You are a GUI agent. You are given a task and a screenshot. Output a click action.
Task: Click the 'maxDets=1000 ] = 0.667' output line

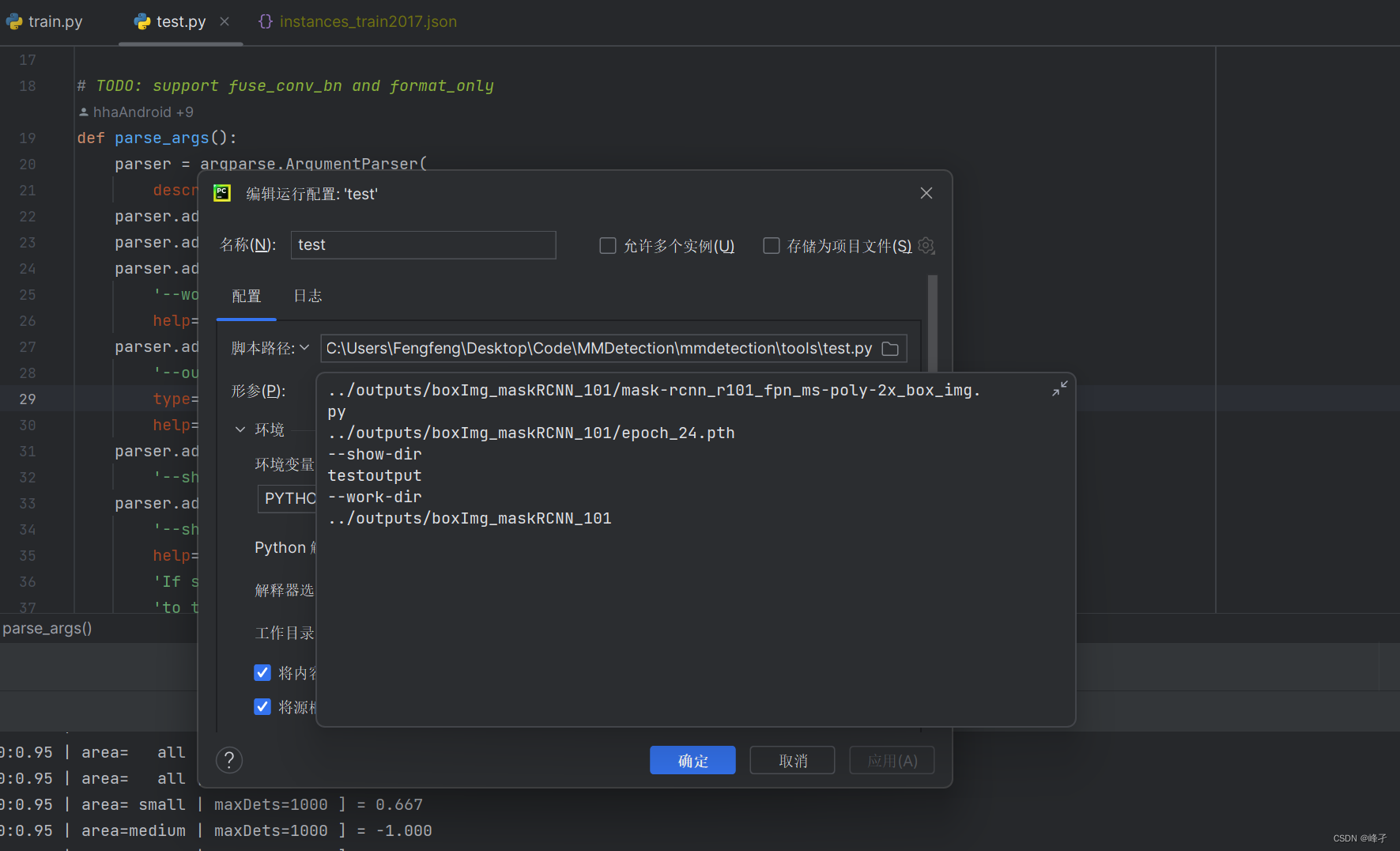(x=319, y=804)
